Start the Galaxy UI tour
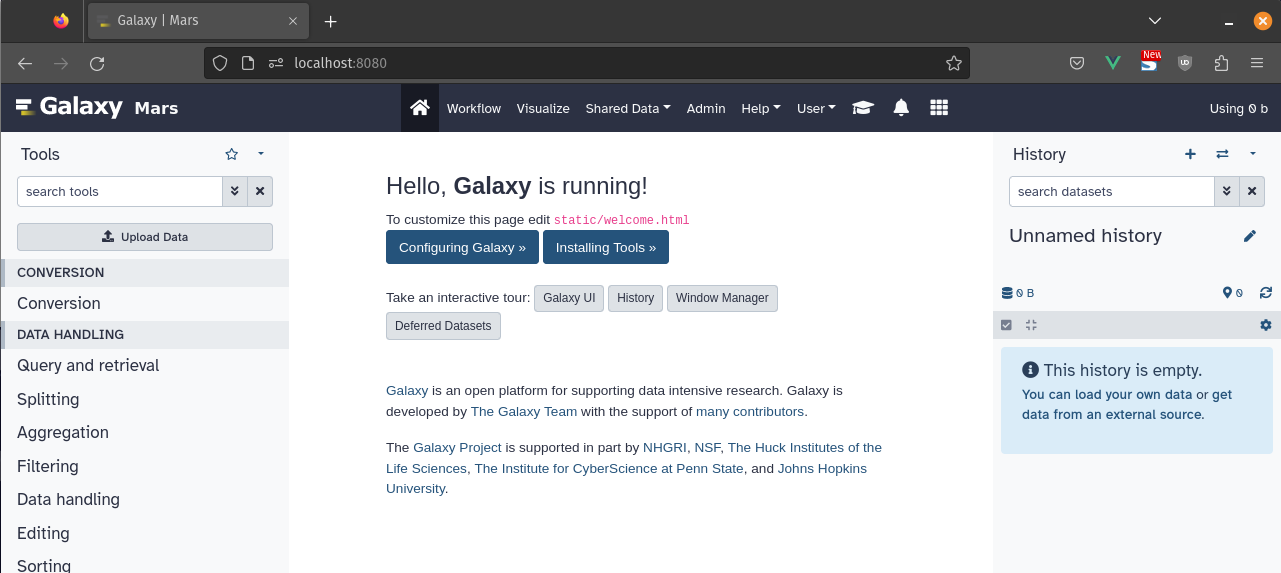Screen dimensions: 1281x573 [569, 298]
